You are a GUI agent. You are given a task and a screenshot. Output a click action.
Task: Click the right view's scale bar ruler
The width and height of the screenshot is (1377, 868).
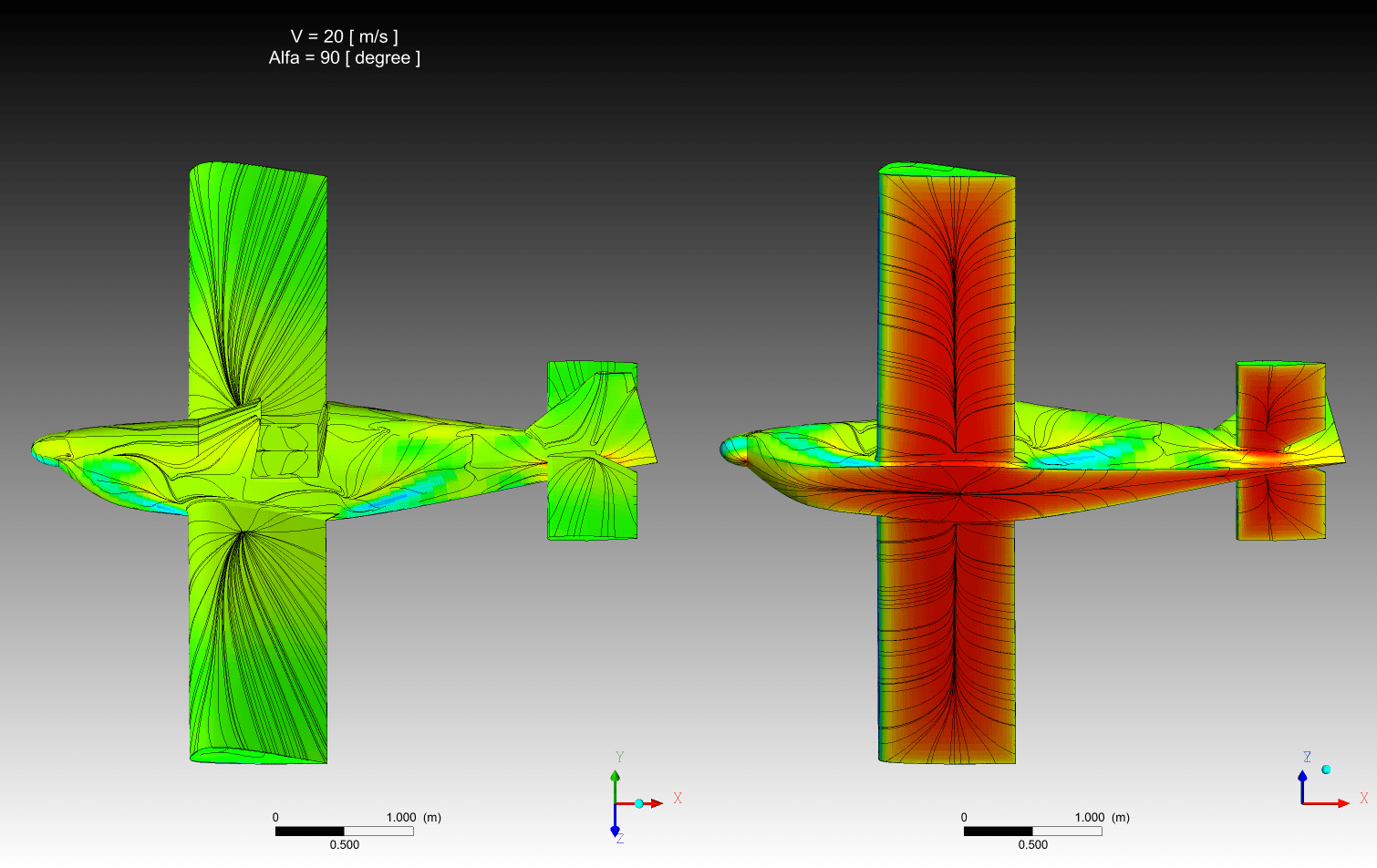click(x=1032, y=831)
